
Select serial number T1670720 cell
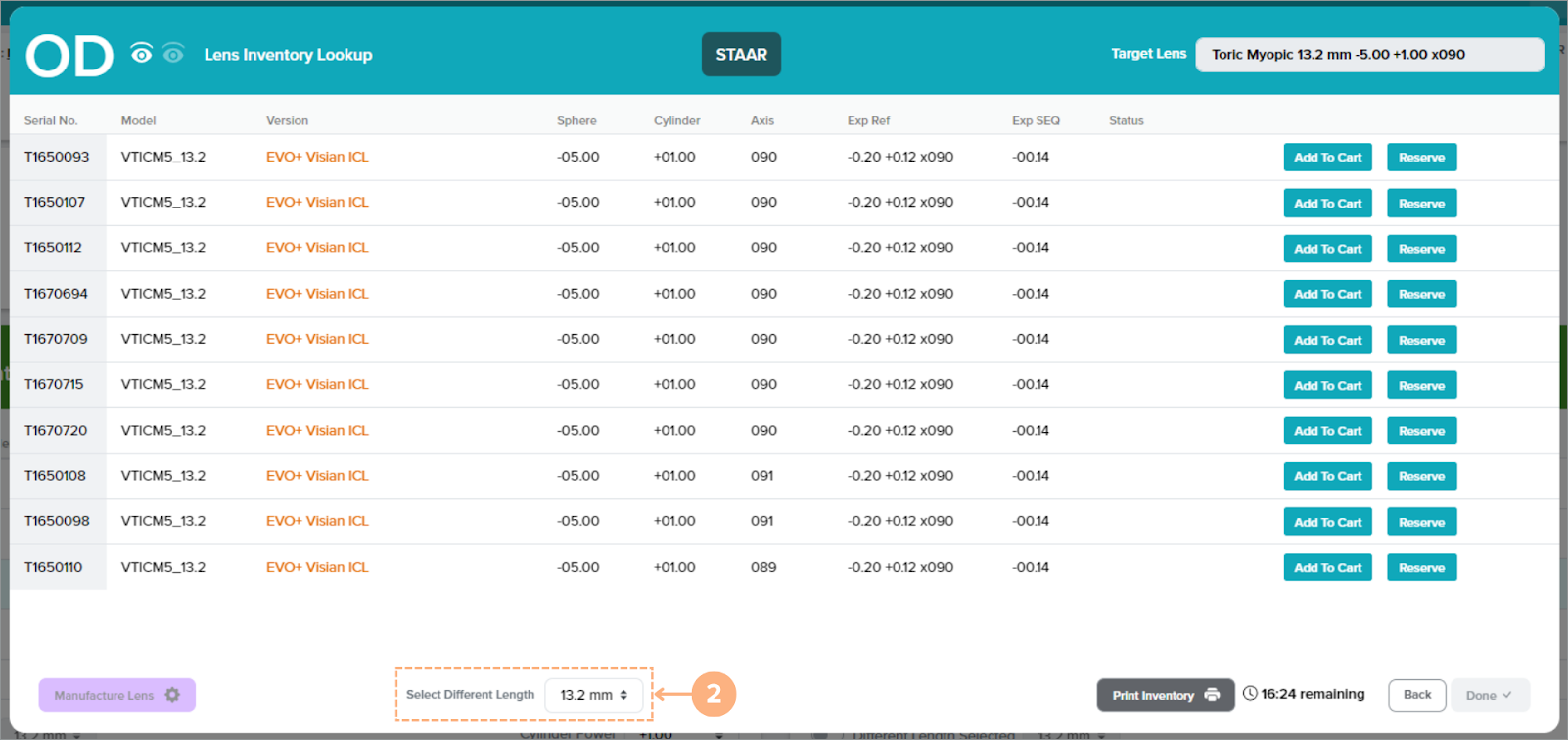click(x=56, y=430)
